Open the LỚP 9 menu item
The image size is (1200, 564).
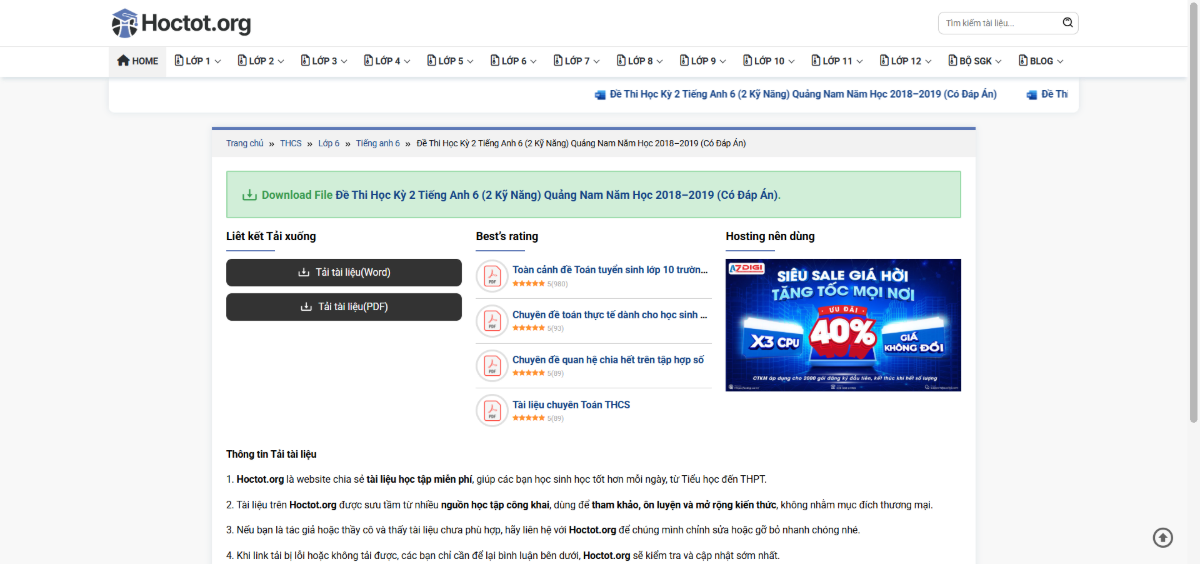pyautogui.click(x=703, y=61)
